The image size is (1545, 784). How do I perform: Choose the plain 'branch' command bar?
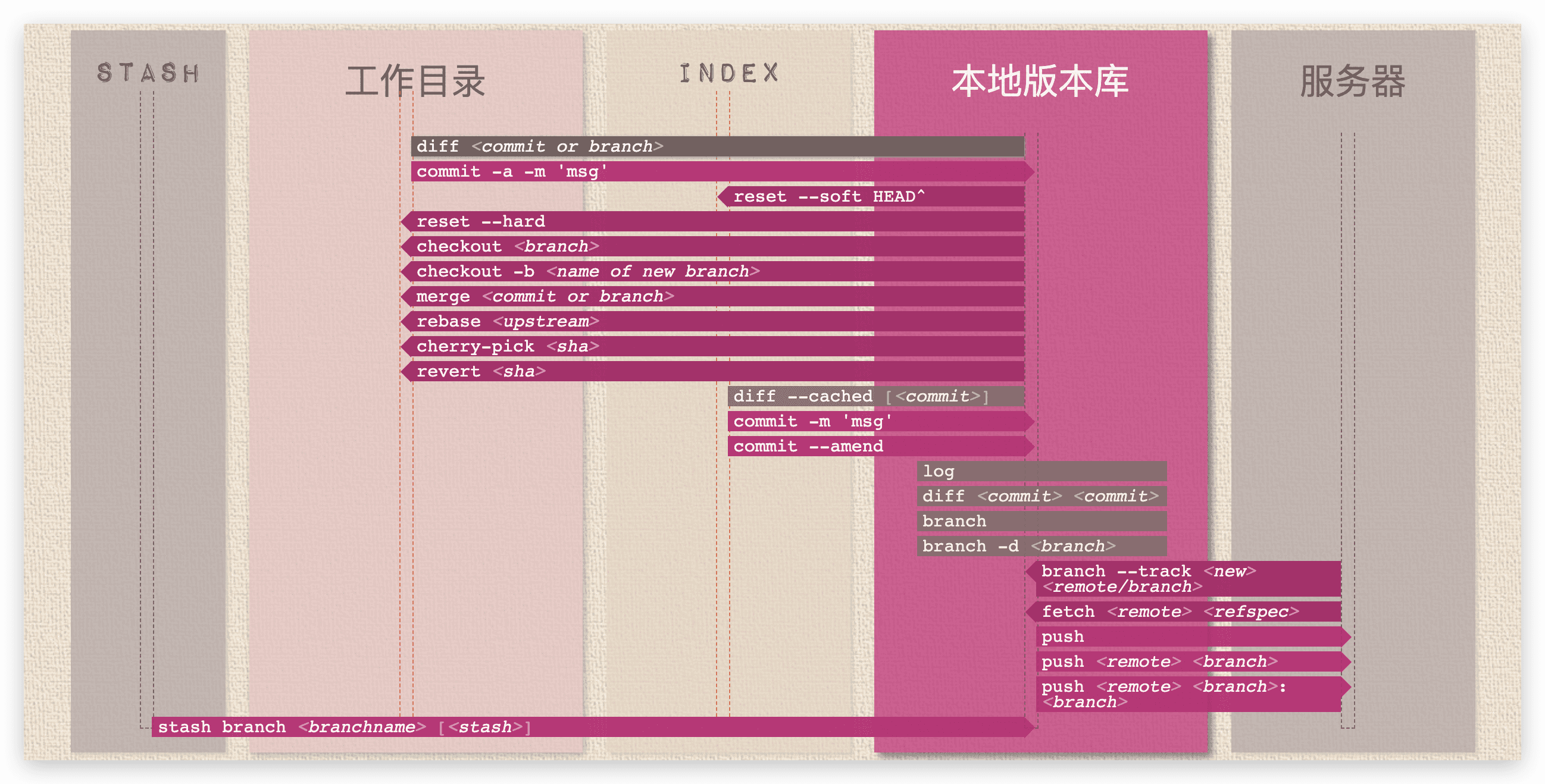point(1042,521)
